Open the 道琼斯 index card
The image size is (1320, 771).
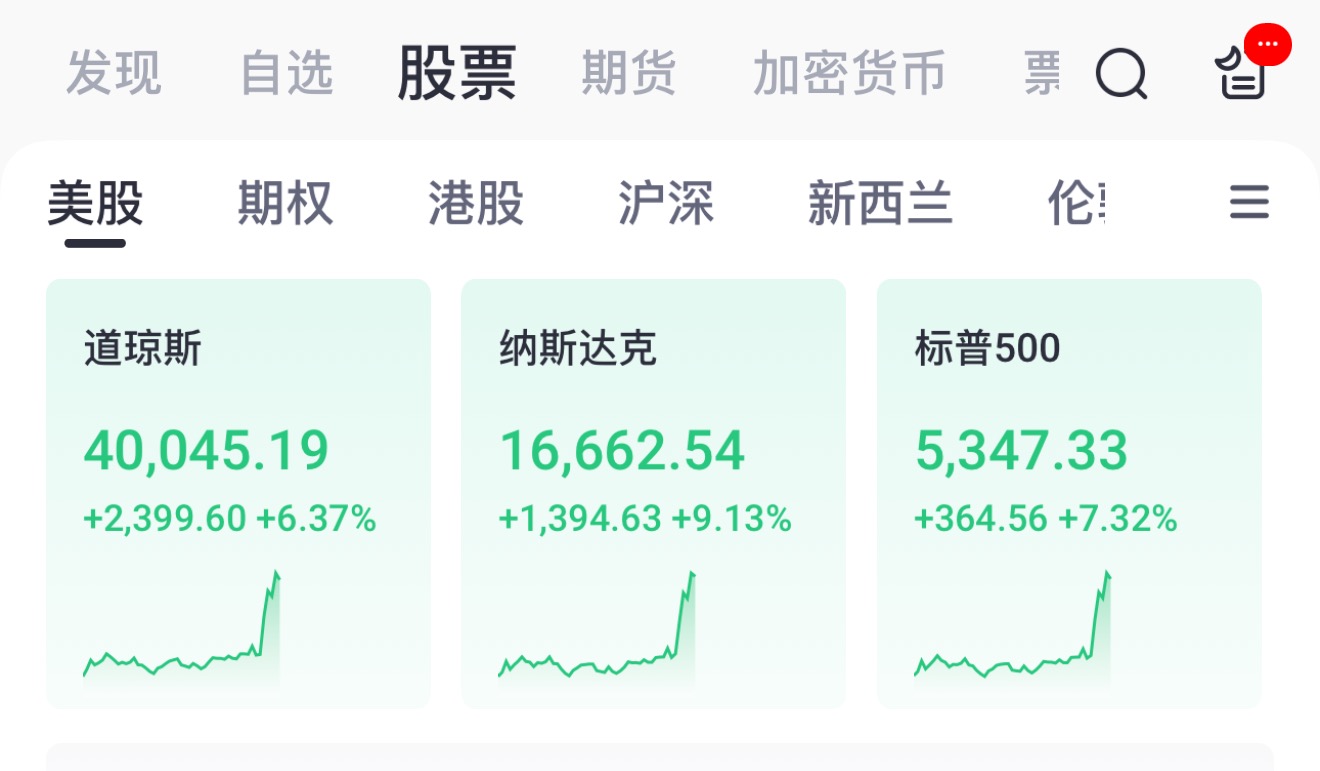pyautogui.click(x=238, y=494)
